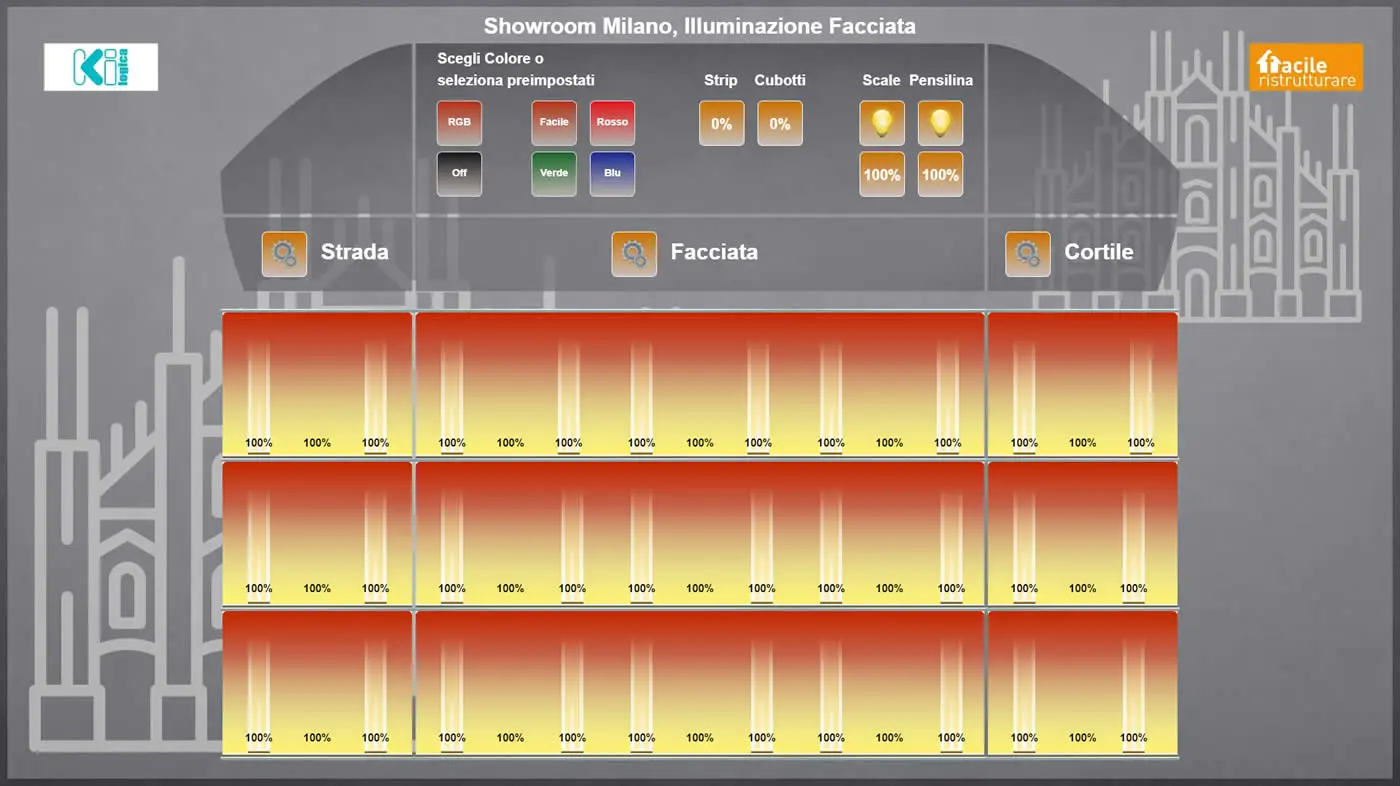Choose the Facile preset color
Screen dimensions: 1400x786
point(554,123)
